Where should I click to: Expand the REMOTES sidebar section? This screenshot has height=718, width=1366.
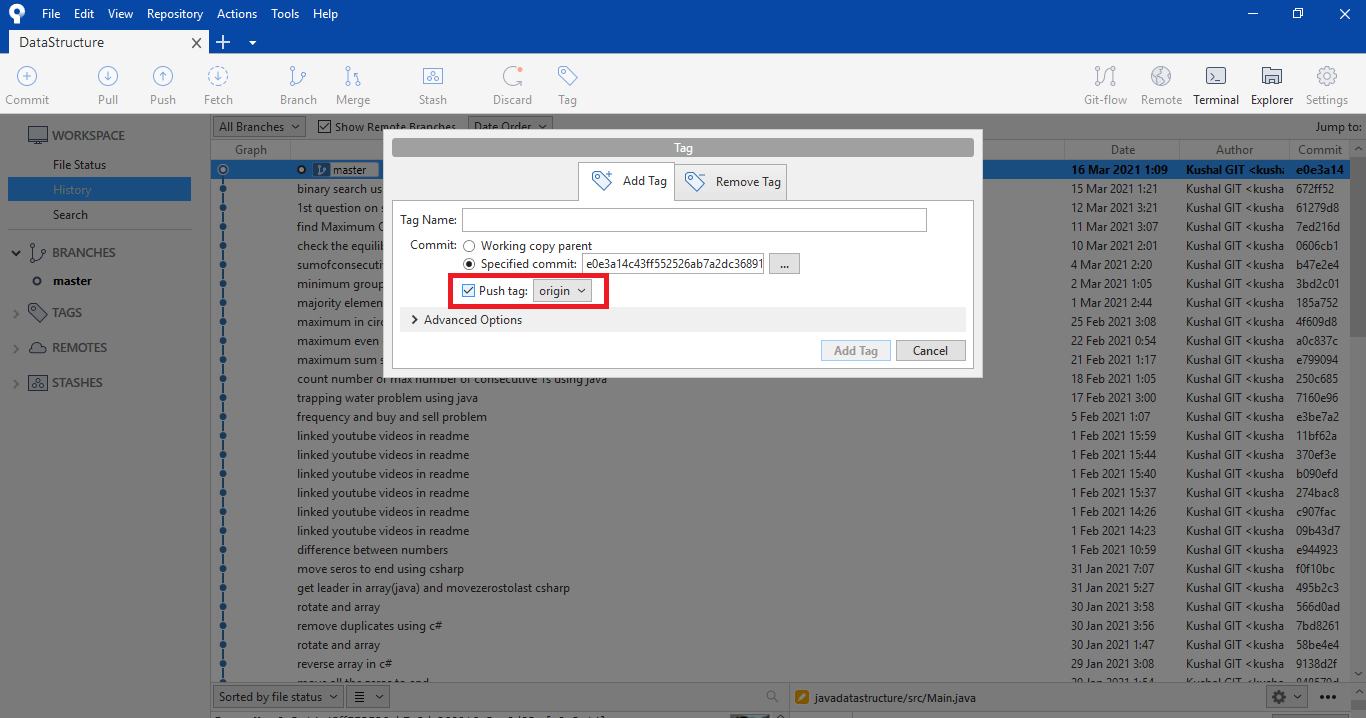(x=16, y=348)
